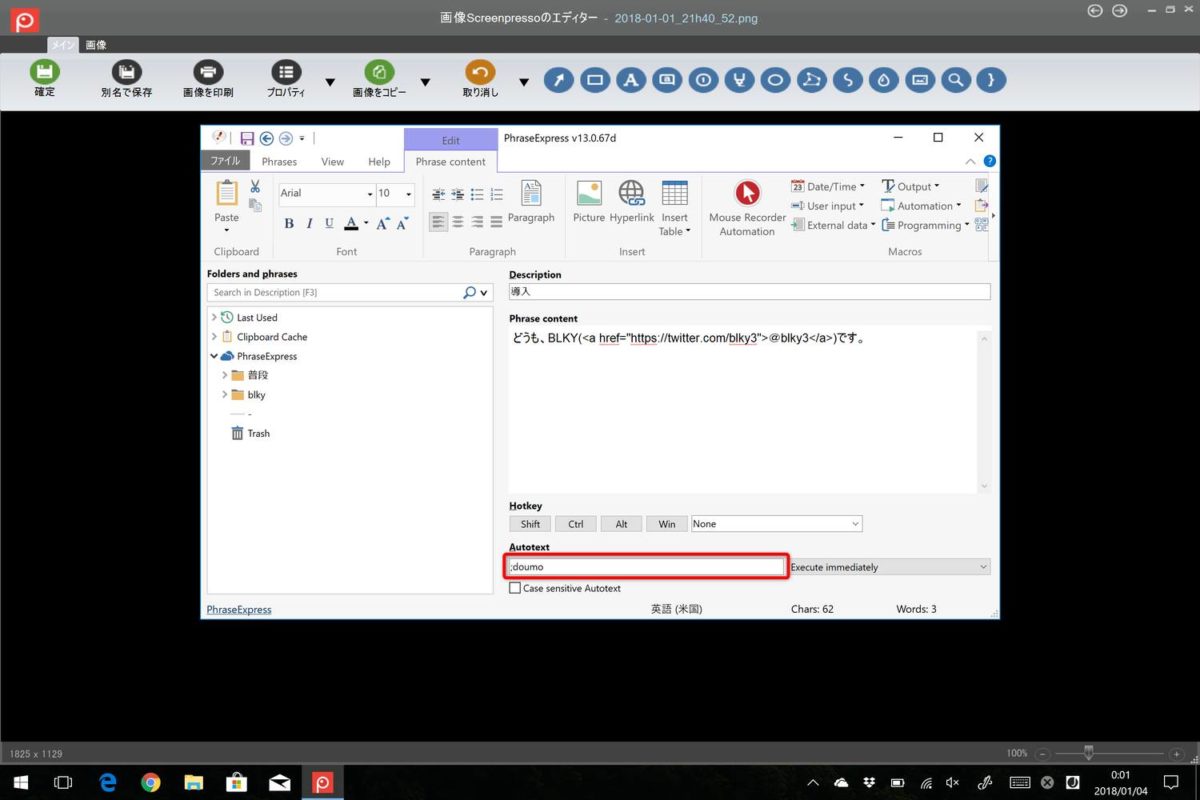Toggle the Shift hotkey modifier
1200x800 pixels.
tap(530, 524)
